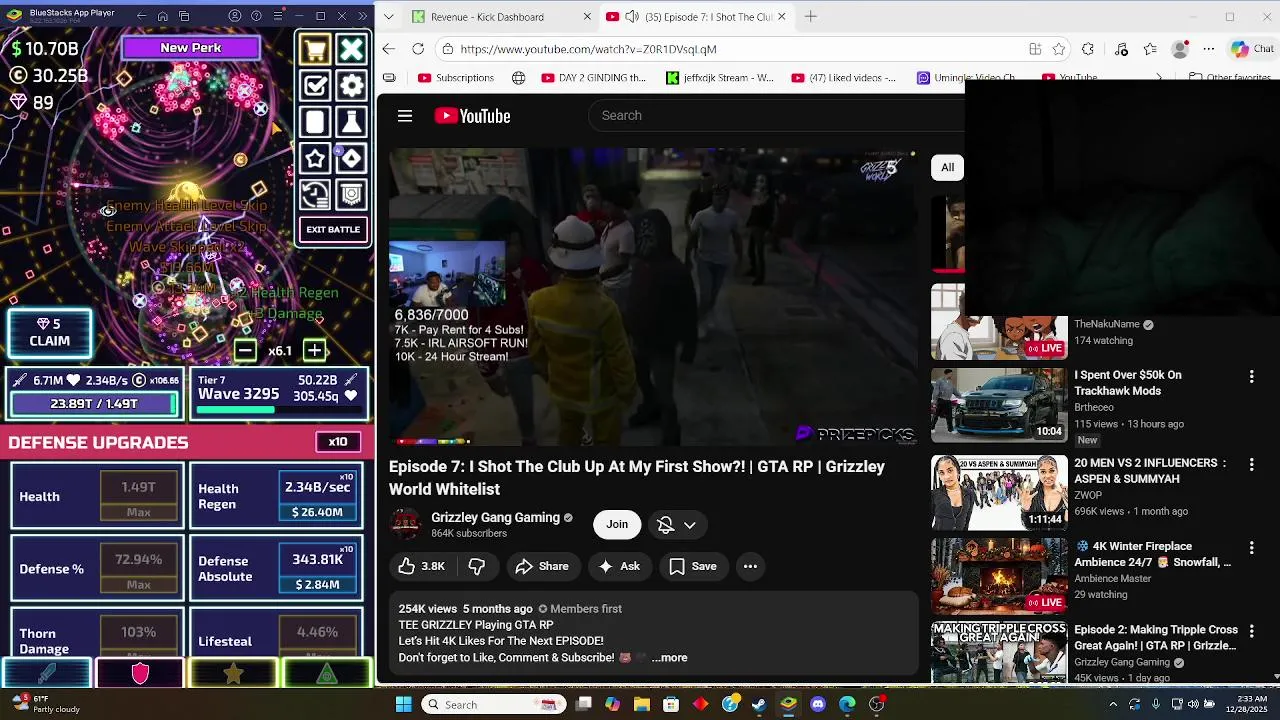The height and width of the screenshot is (720, 1280).
Task: Click BlueStacks back arrow icon
Action: (141, 16)
